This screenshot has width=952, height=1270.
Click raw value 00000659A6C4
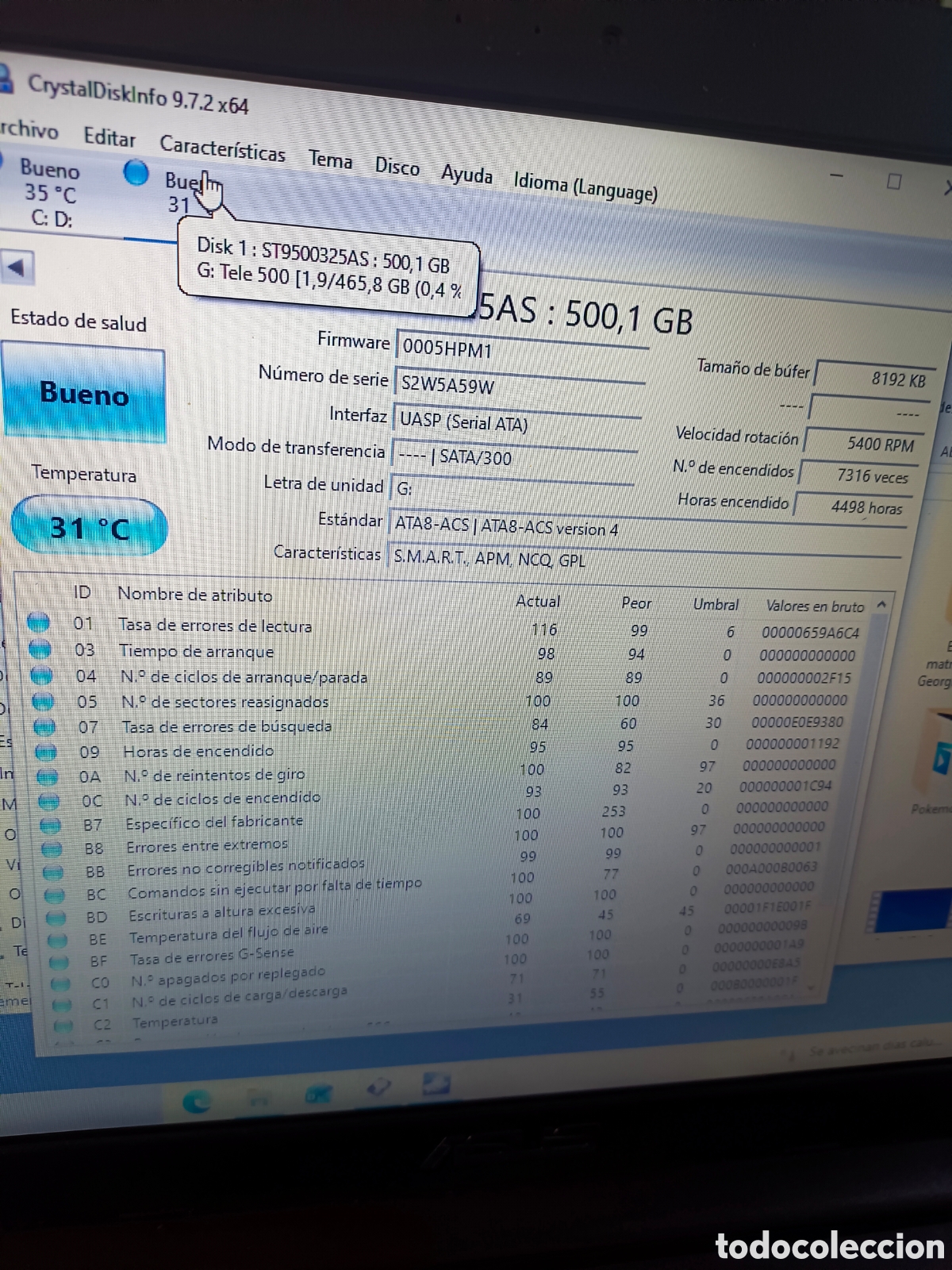pyautogui.click(x=811, y=633)
